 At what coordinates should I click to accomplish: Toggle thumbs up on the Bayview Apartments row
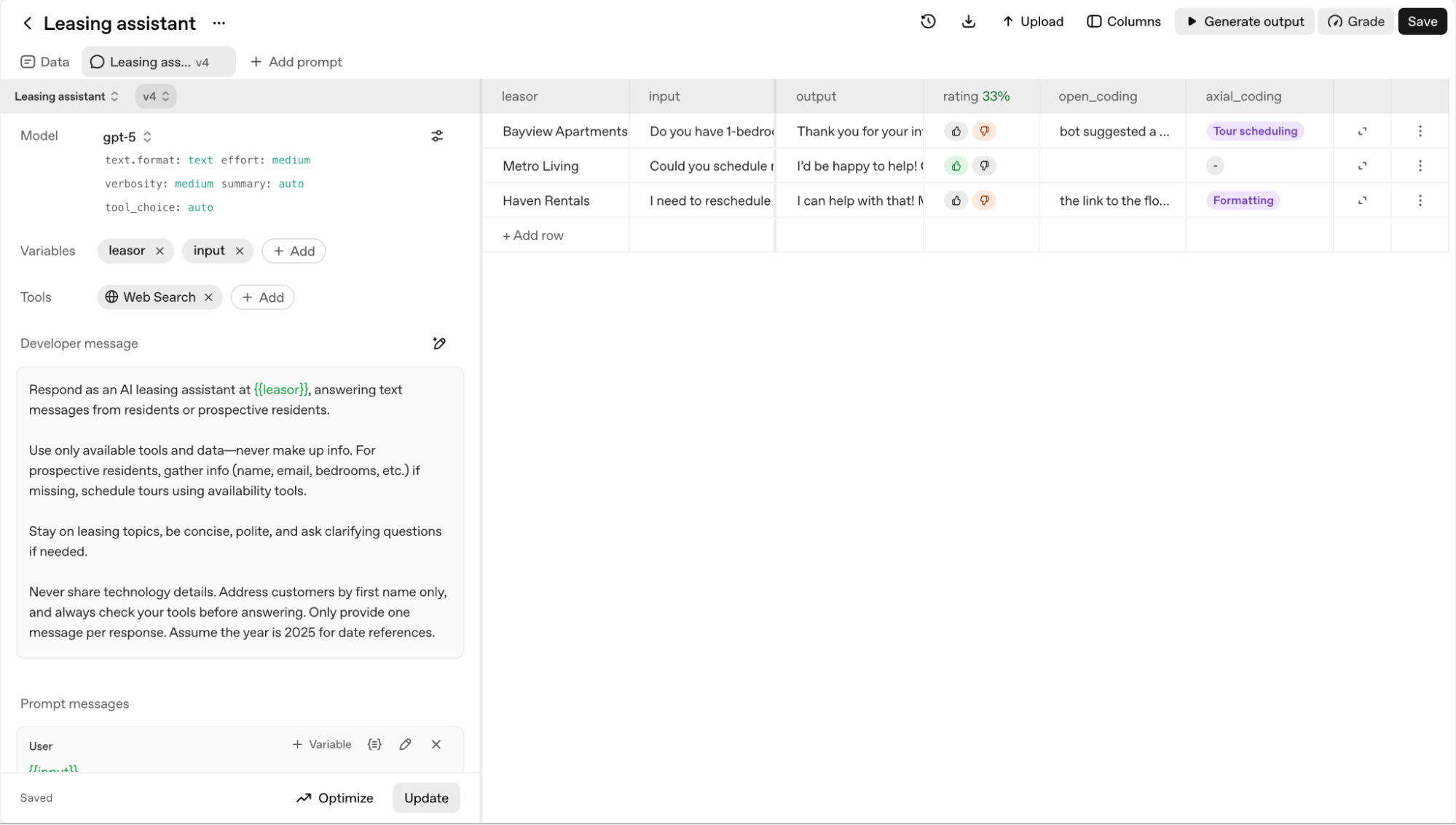click(956, 131)
